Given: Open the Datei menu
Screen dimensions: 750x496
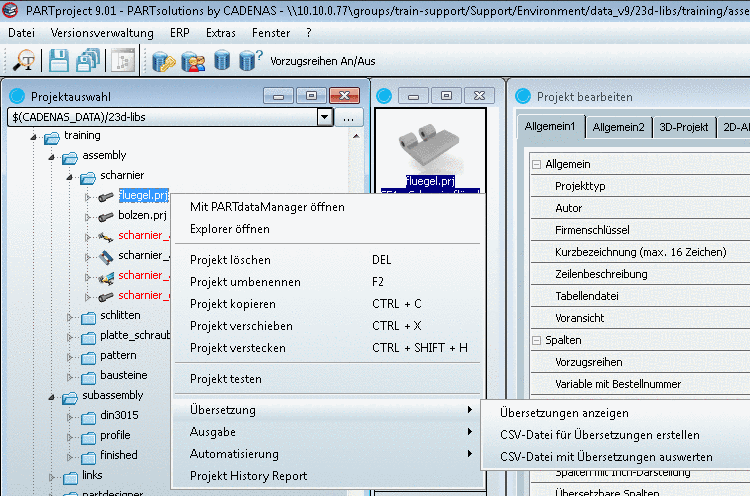Looking at the screenshot, I should pyautogui.click(x=22, y=33).
